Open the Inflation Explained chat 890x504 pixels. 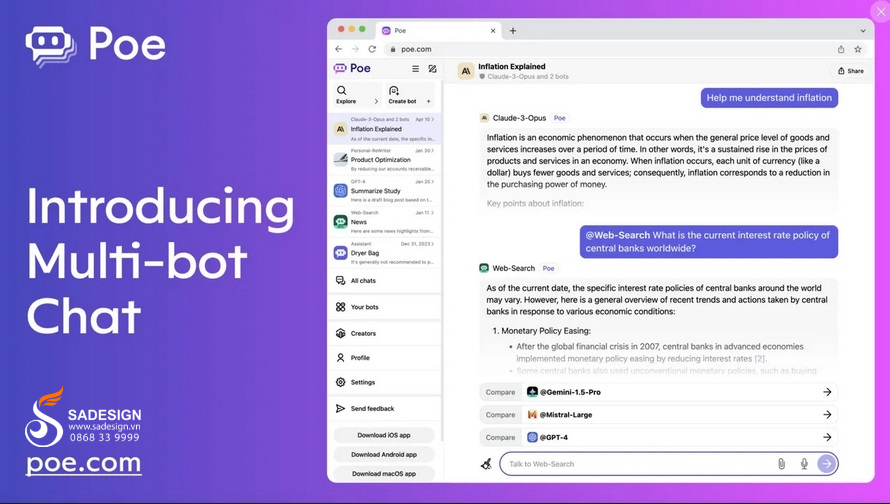click(x=384, y=129)
